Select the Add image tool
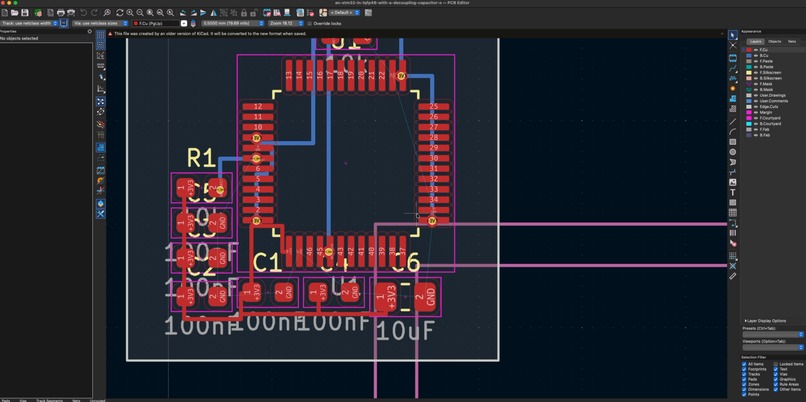Image resolution: width=806 pixels, height=402 pixels. click(x=733, y=182)
